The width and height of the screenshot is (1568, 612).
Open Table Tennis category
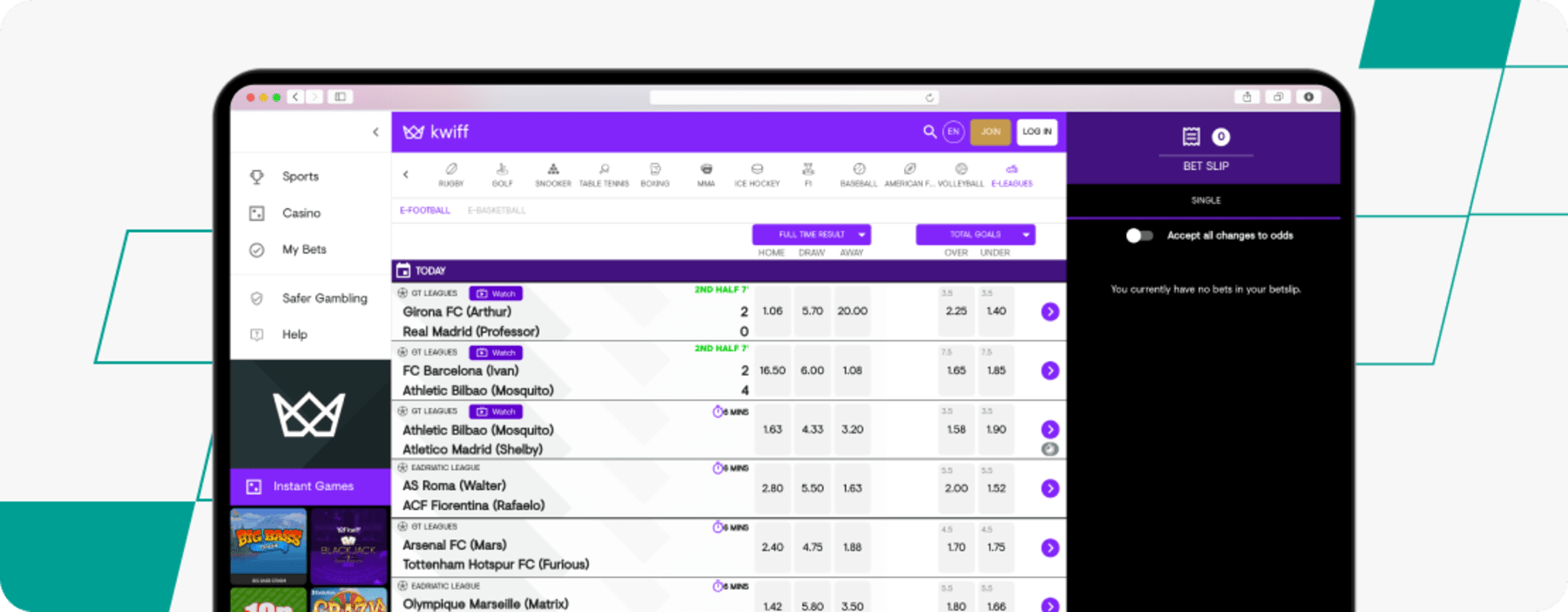pyautogui.click(x=604, y=174)
